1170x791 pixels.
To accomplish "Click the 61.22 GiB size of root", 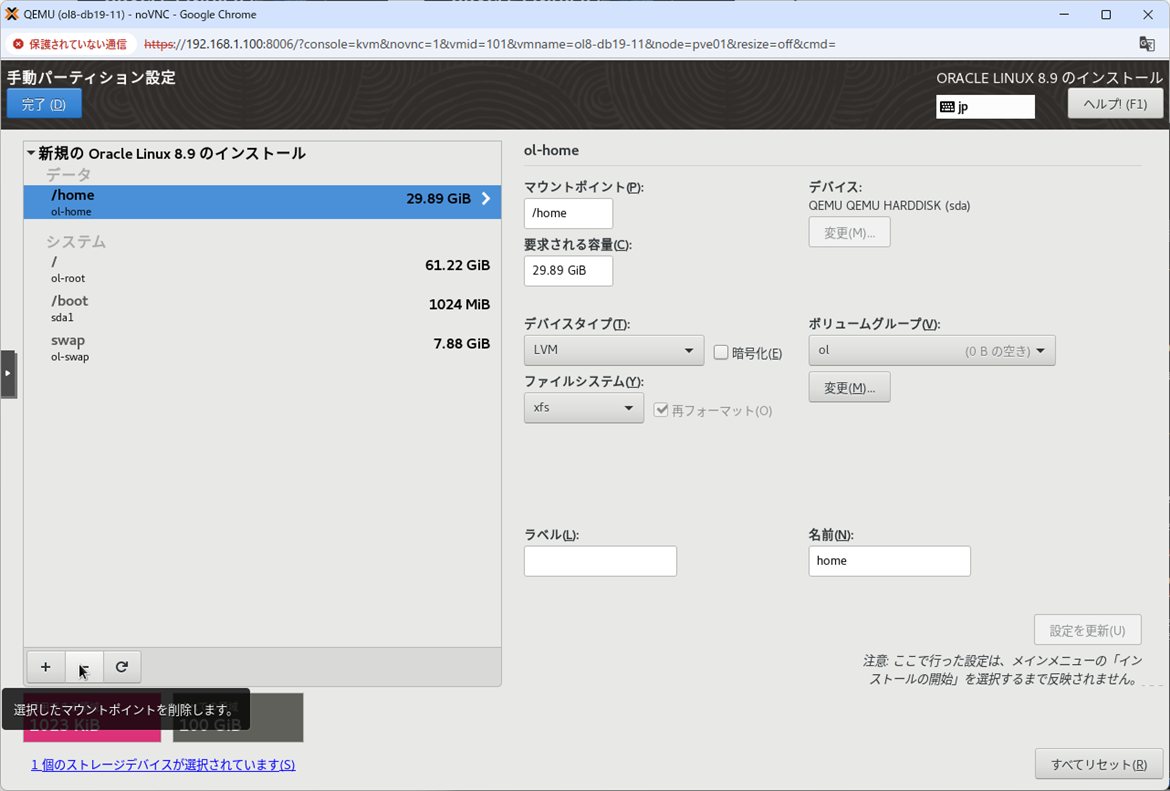I will [457, 265].
